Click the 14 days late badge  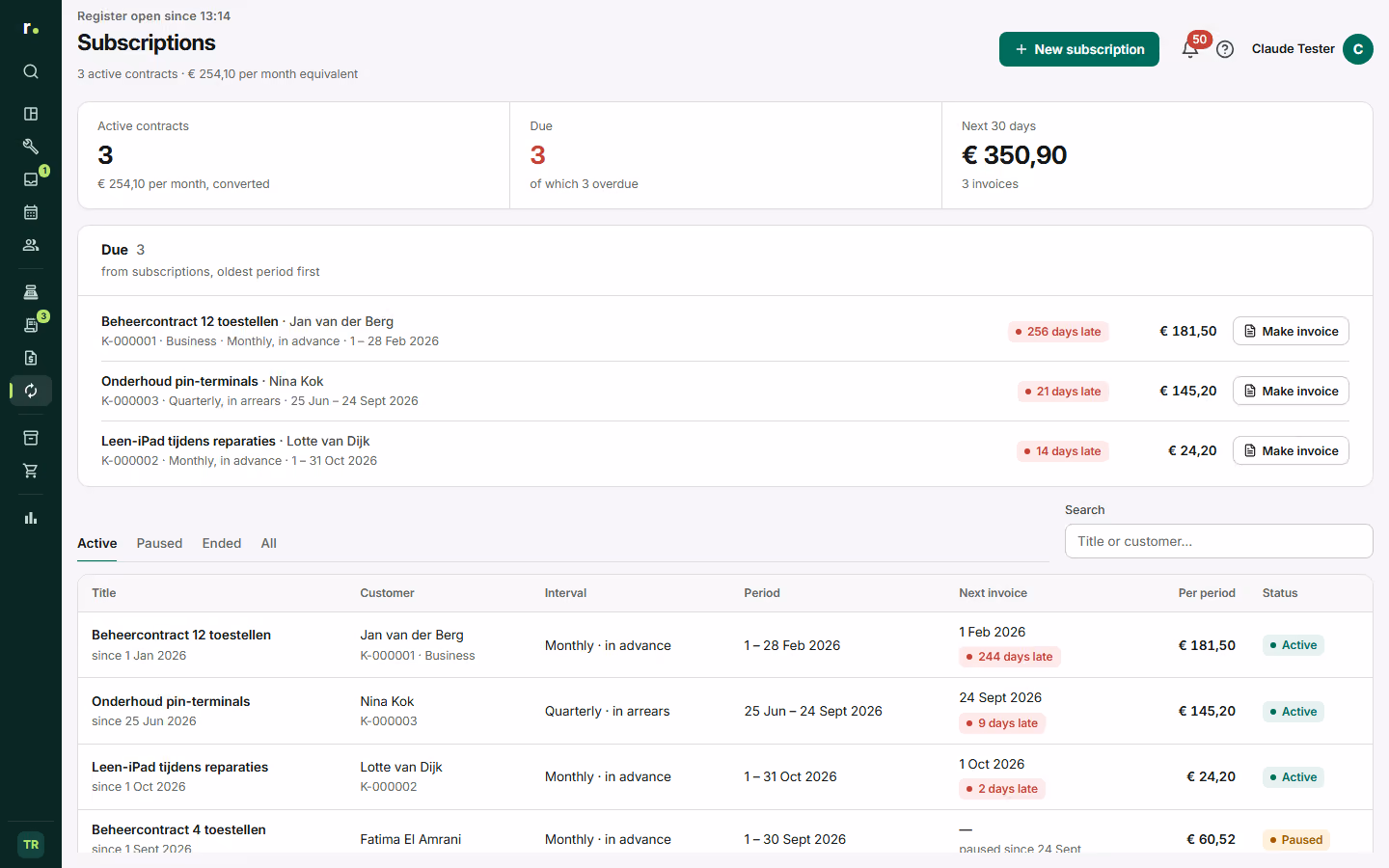(1063, 451)
